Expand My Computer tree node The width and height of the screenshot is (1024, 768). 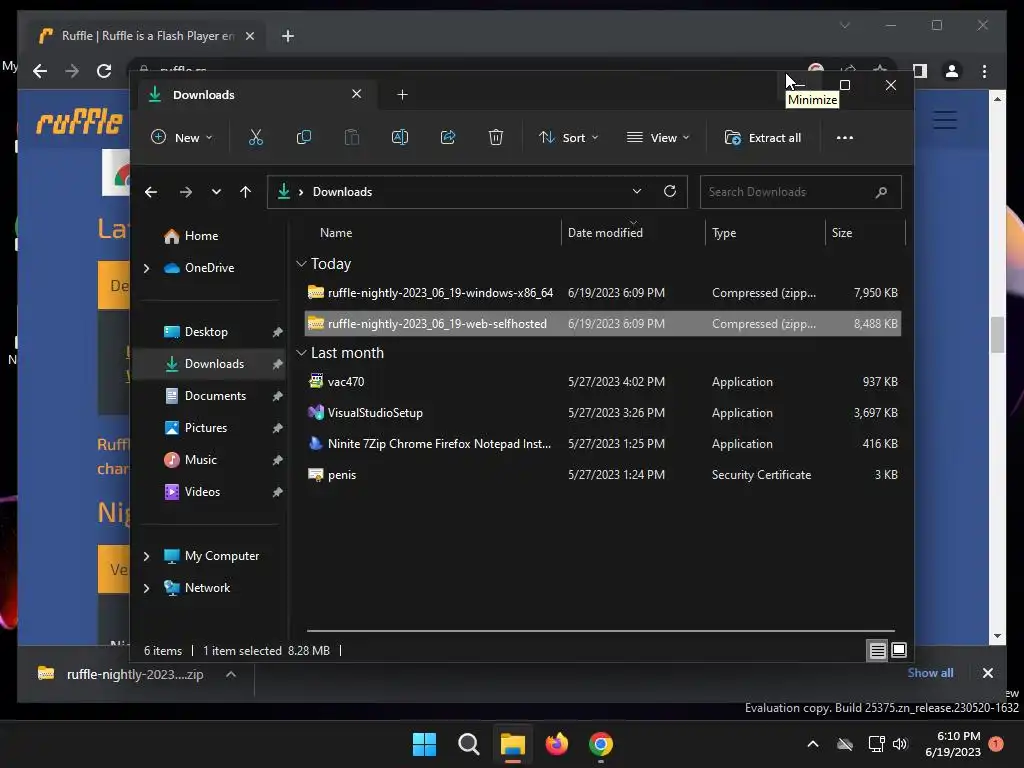coord(146,556)
